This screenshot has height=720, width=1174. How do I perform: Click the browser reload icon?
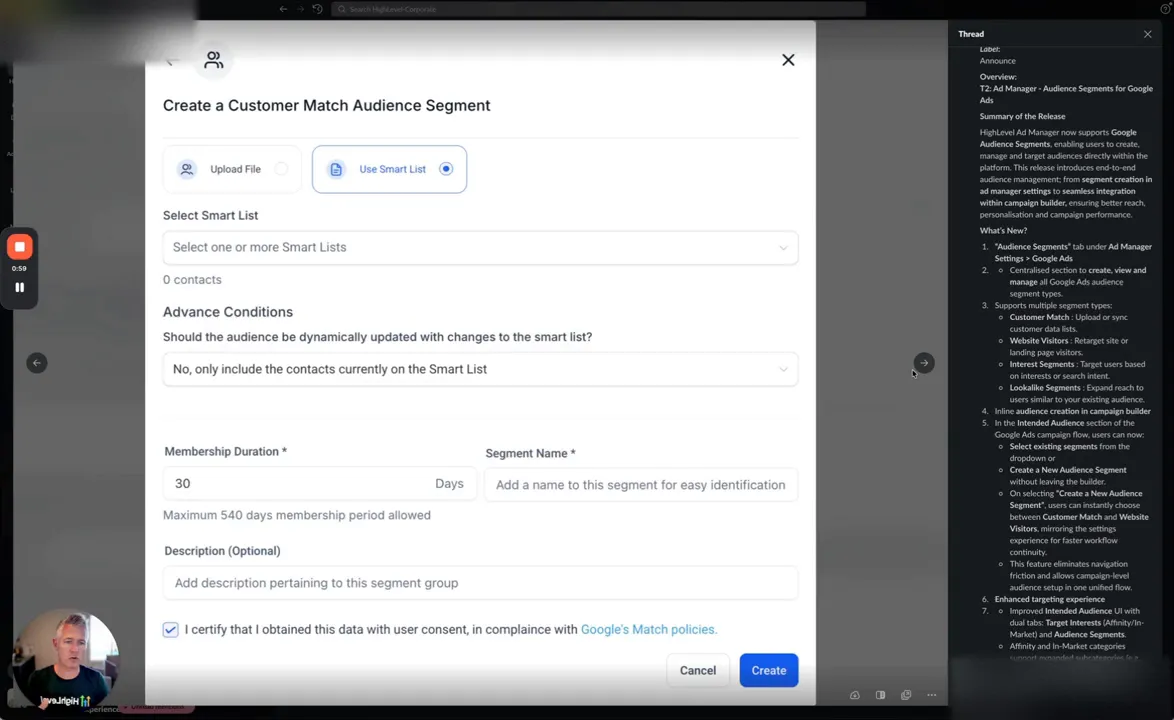317,9
